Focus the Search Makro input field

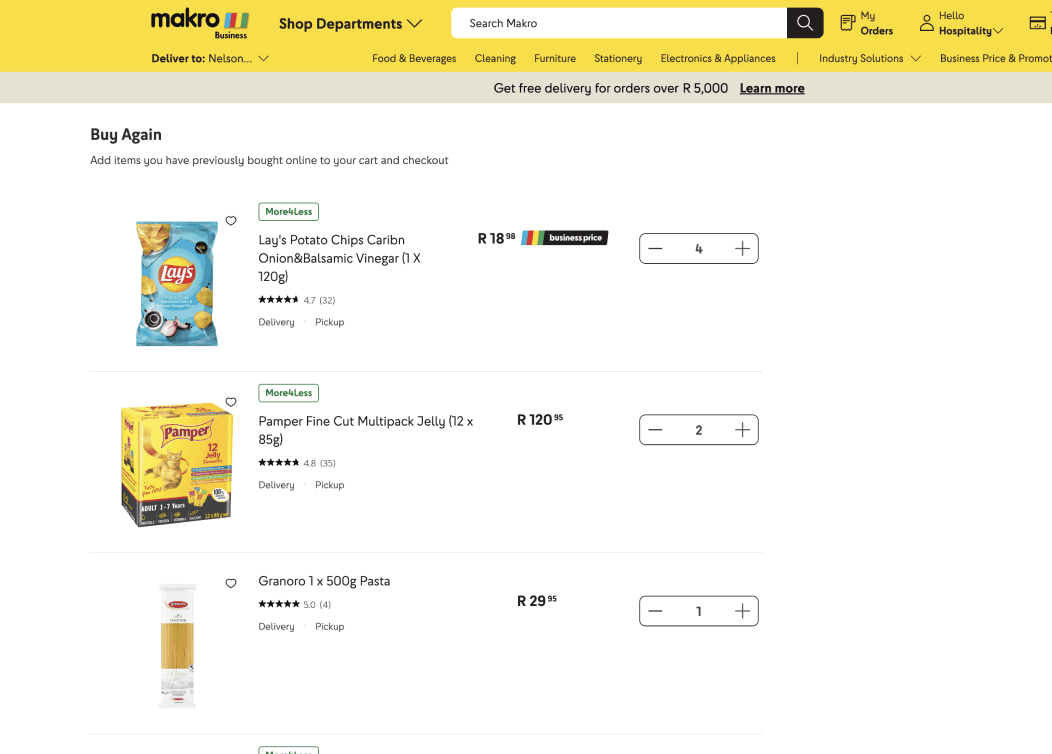pos(619,23)
